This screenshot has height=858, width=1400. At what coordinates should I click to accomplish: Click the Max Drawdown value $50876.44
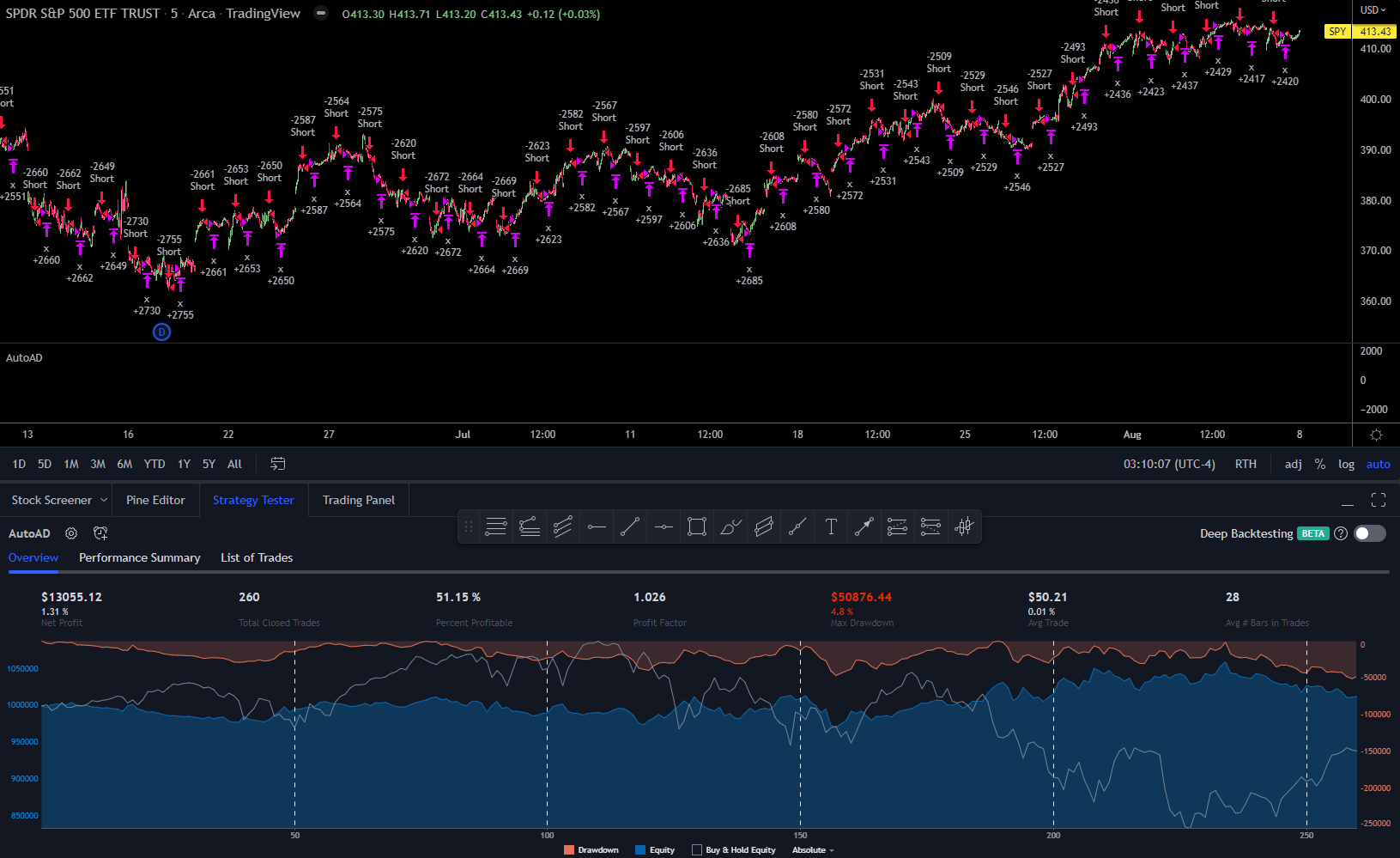[861, 597]
